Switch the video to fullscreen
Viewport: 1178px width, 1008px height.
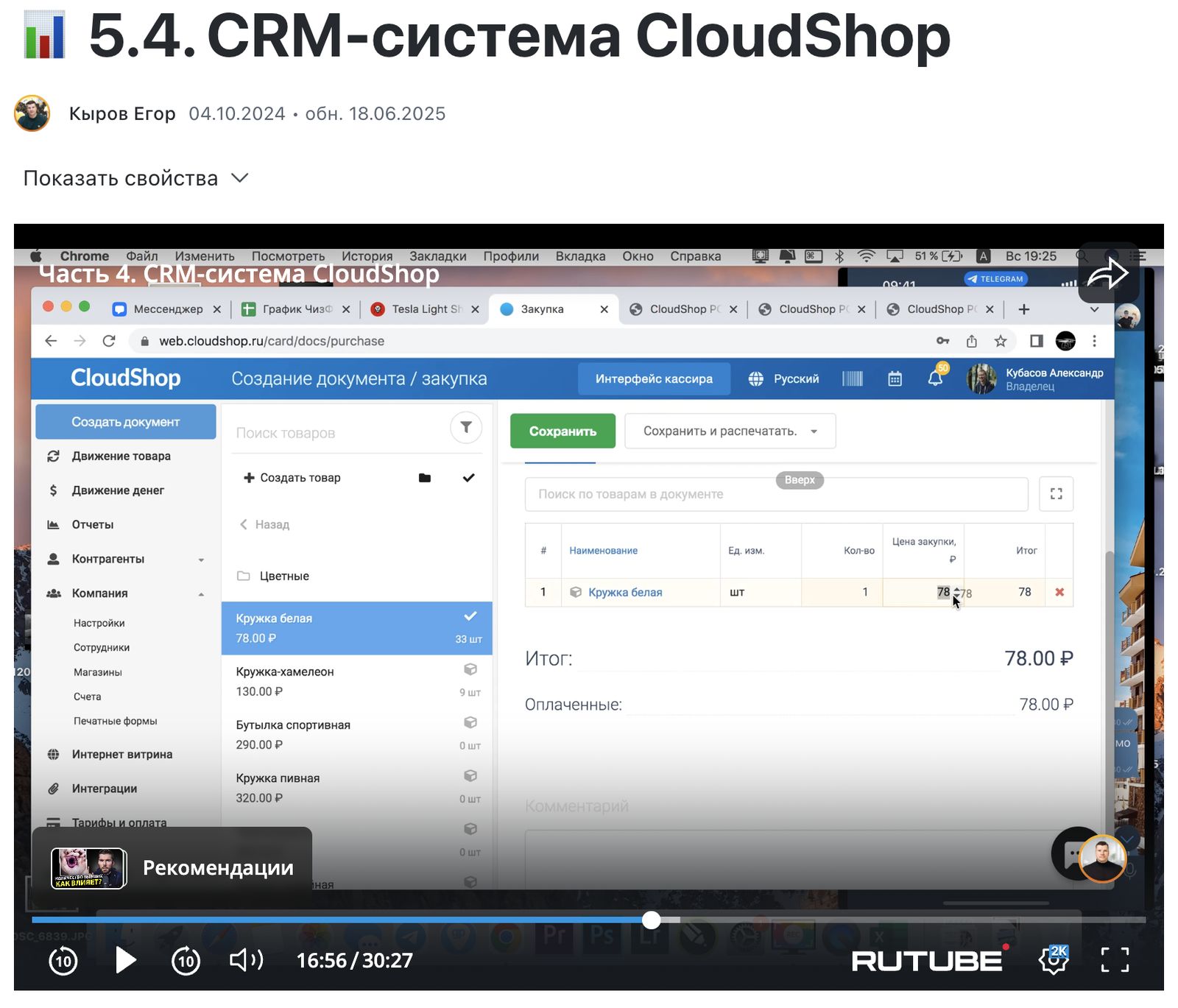tap(1115, 960)
